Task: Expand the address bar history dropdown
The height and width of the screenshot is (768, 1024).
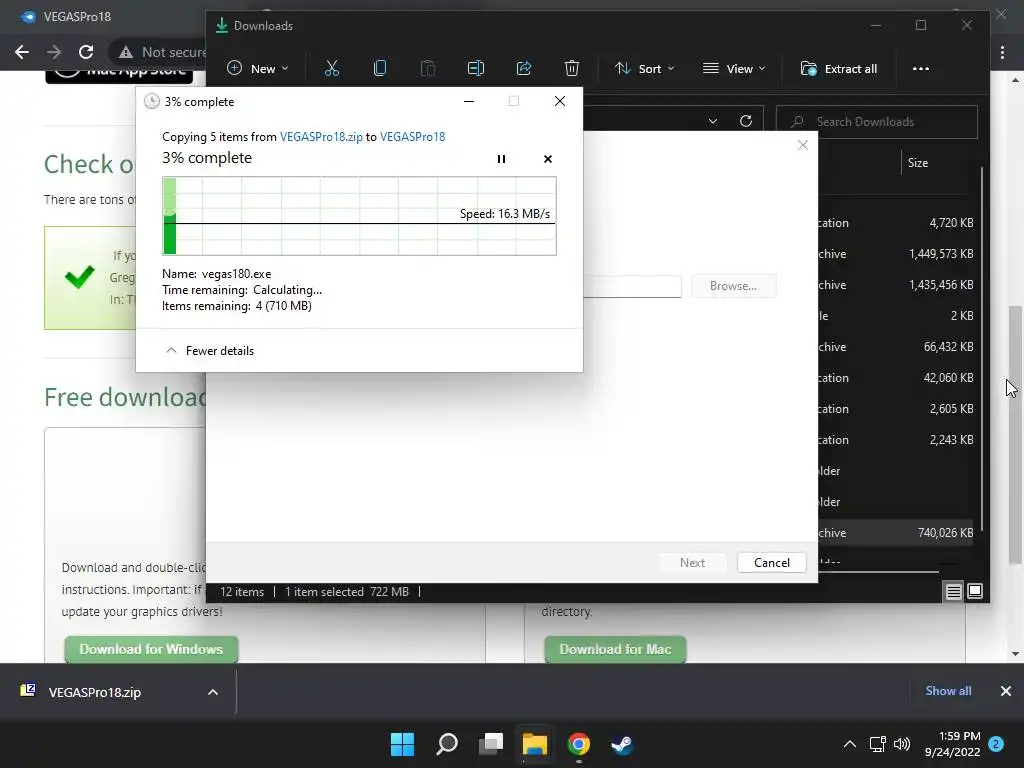Action: [712, 121]
